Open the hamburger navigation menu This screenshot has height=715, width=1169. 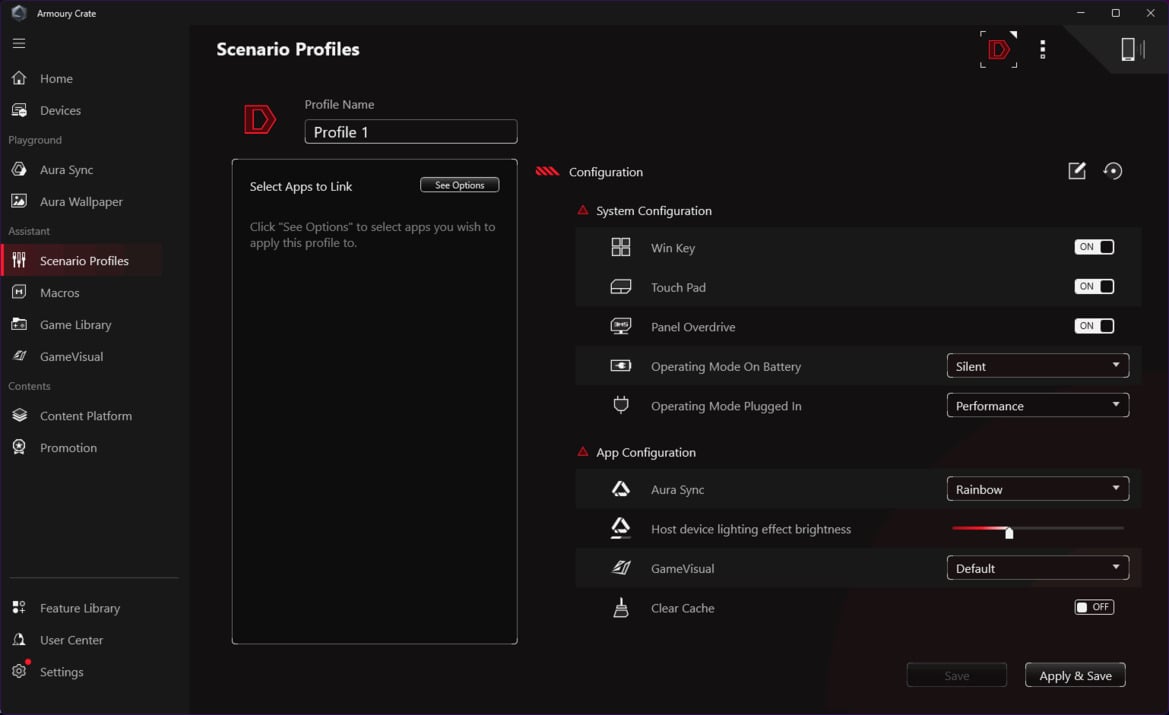[19, 43]
